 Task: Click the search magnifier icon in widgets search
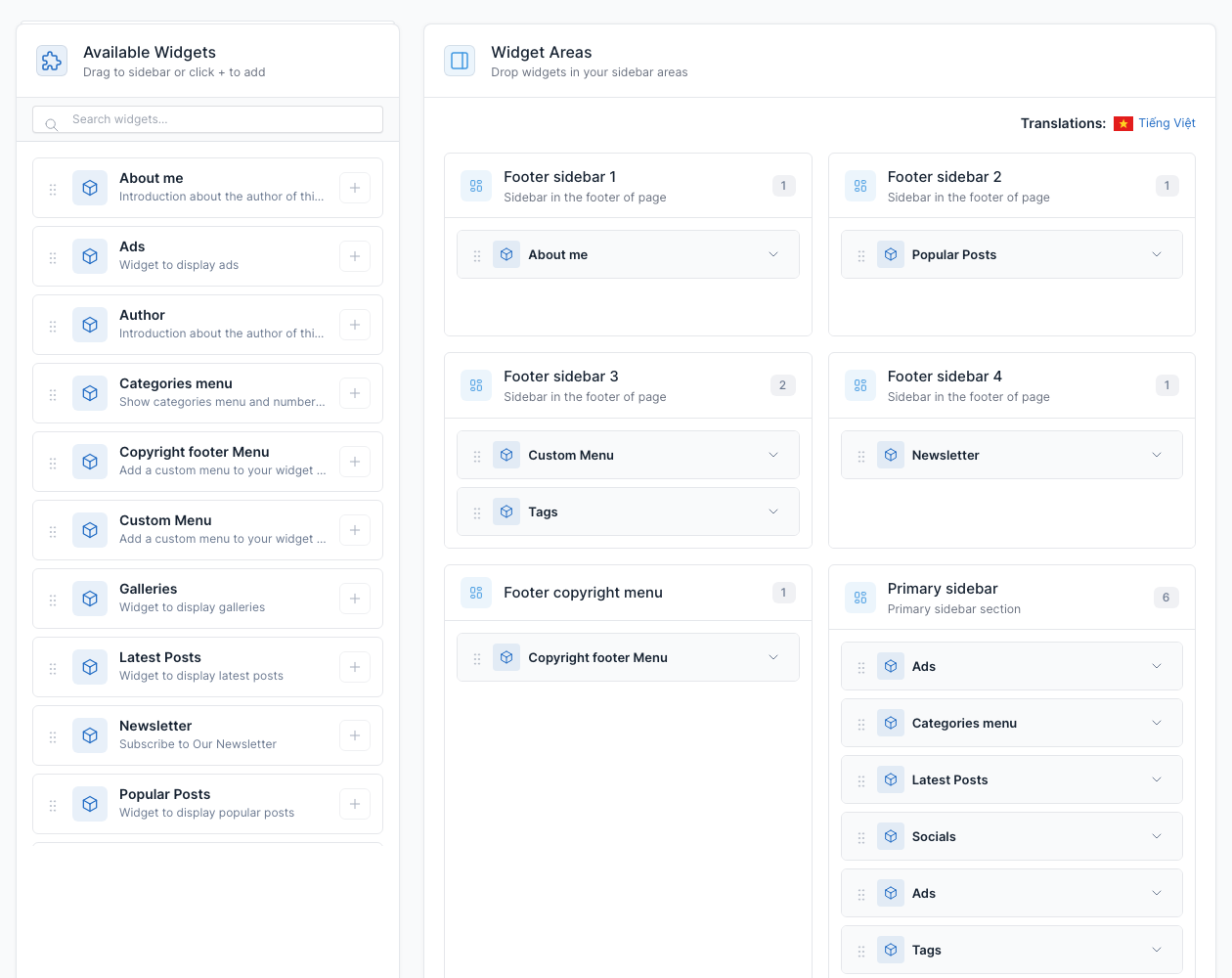52,124
